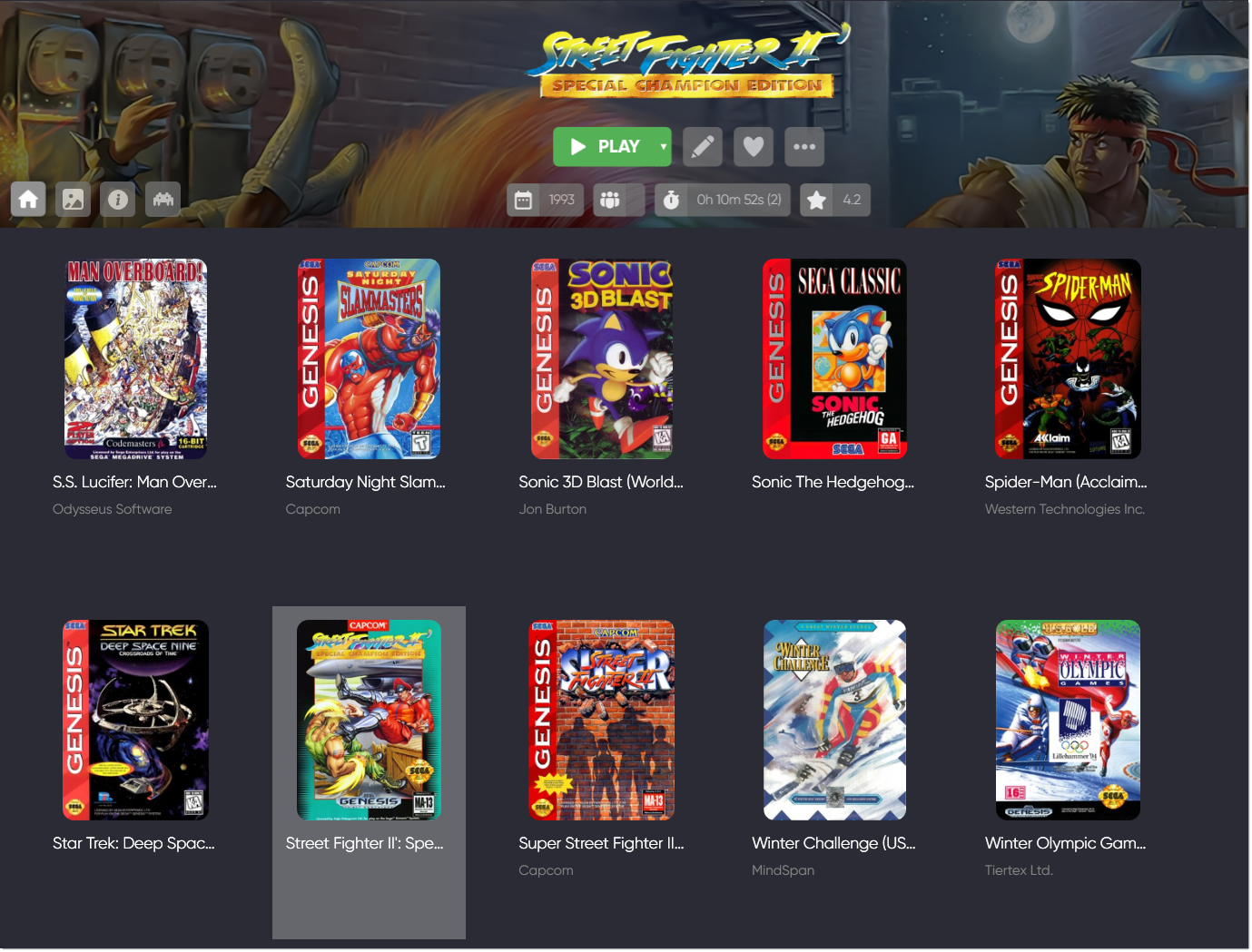The image size is (1252, 952).
Task: Click the Star Trek: Deep Spac... title
Action: 133,843
